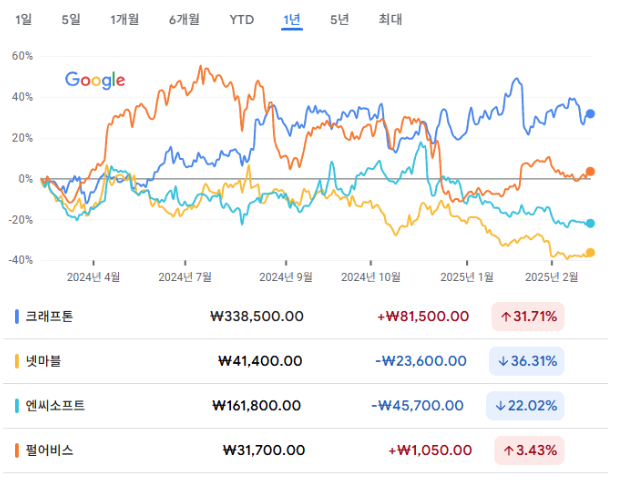626x487 pixels.
Task: Click the ↓22.02% change badge
Action: pyautogui.click(x=525, y=406)
